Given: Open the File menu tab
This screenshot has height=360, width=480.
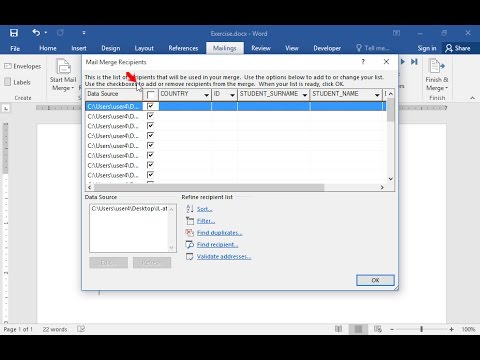Looking at the screenshot, I should (x=15, y=48).
